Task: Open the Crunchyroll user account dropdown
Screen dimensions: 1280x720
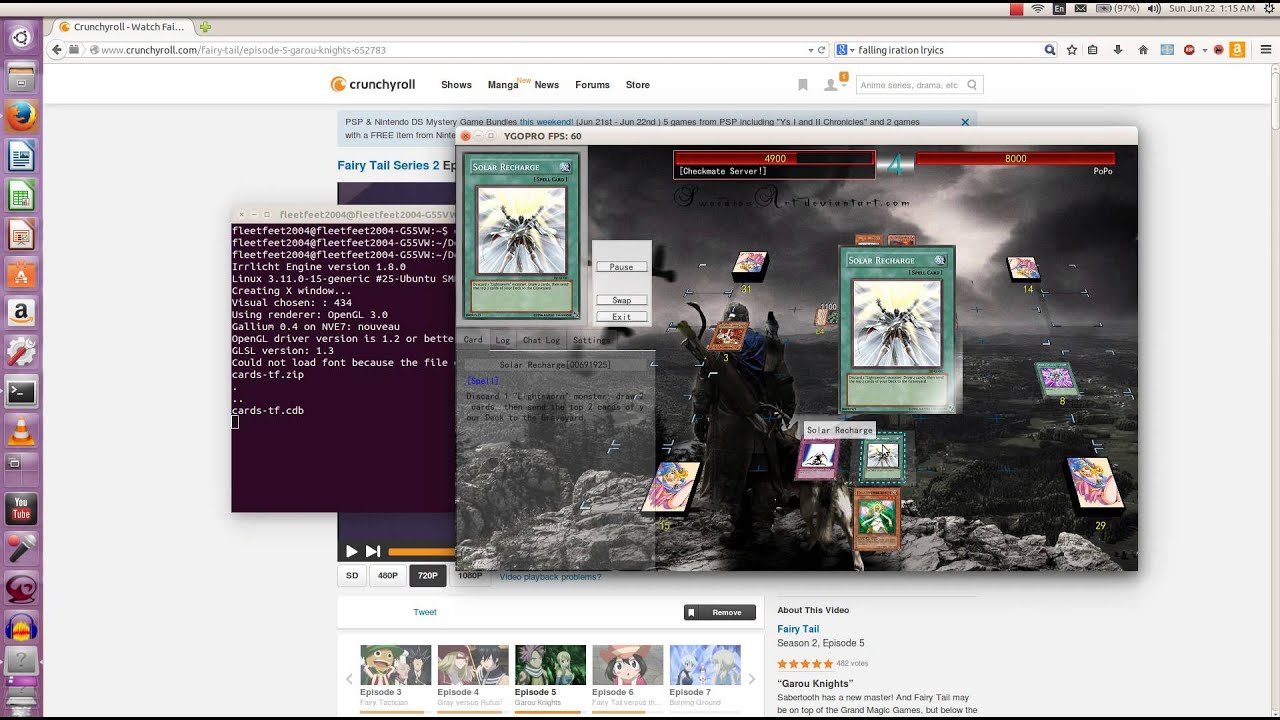Action: click(x=833, y=85)
